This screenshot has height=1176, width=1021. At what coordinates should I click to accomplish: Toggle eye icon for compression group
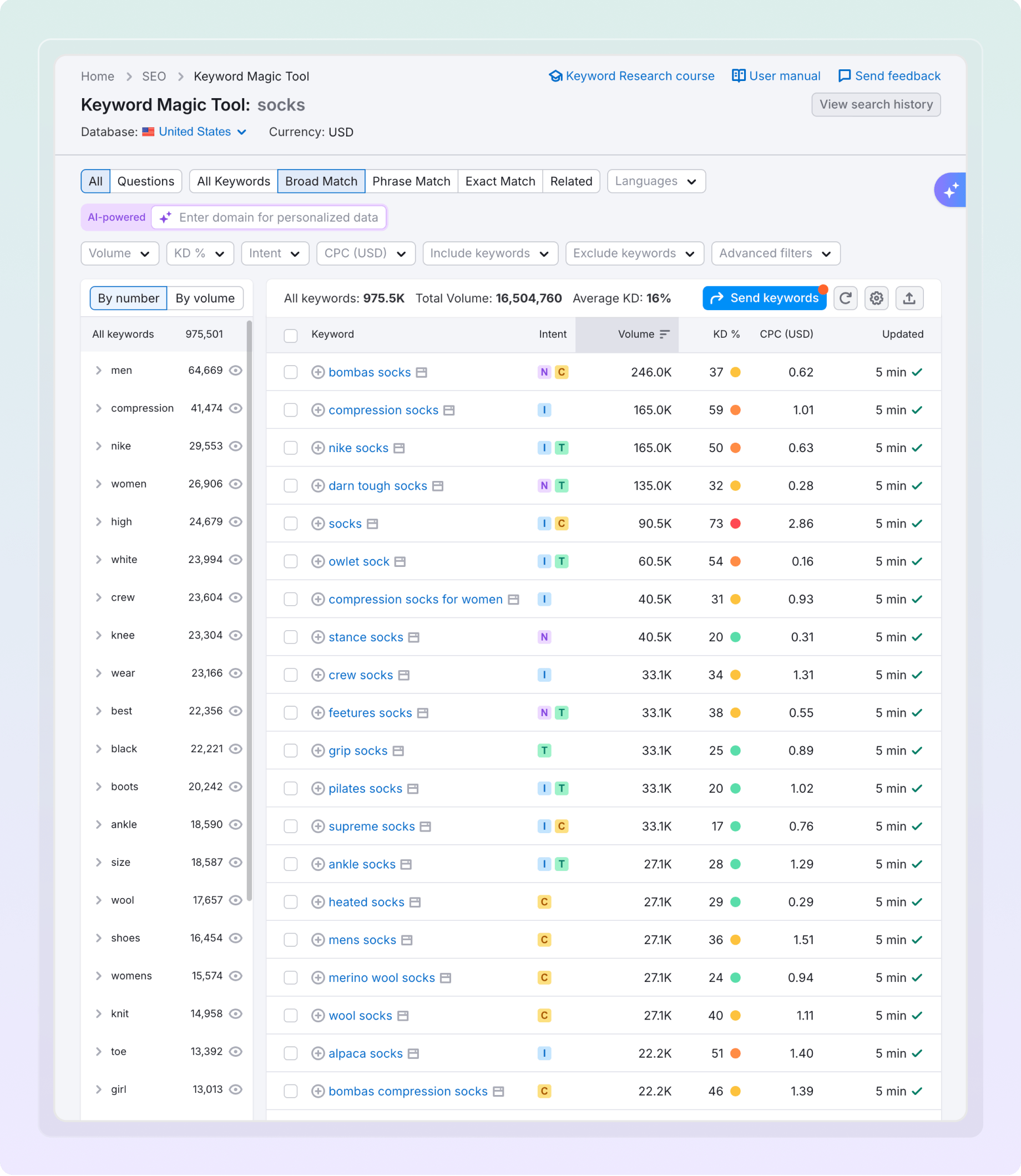tap(236, 408)
